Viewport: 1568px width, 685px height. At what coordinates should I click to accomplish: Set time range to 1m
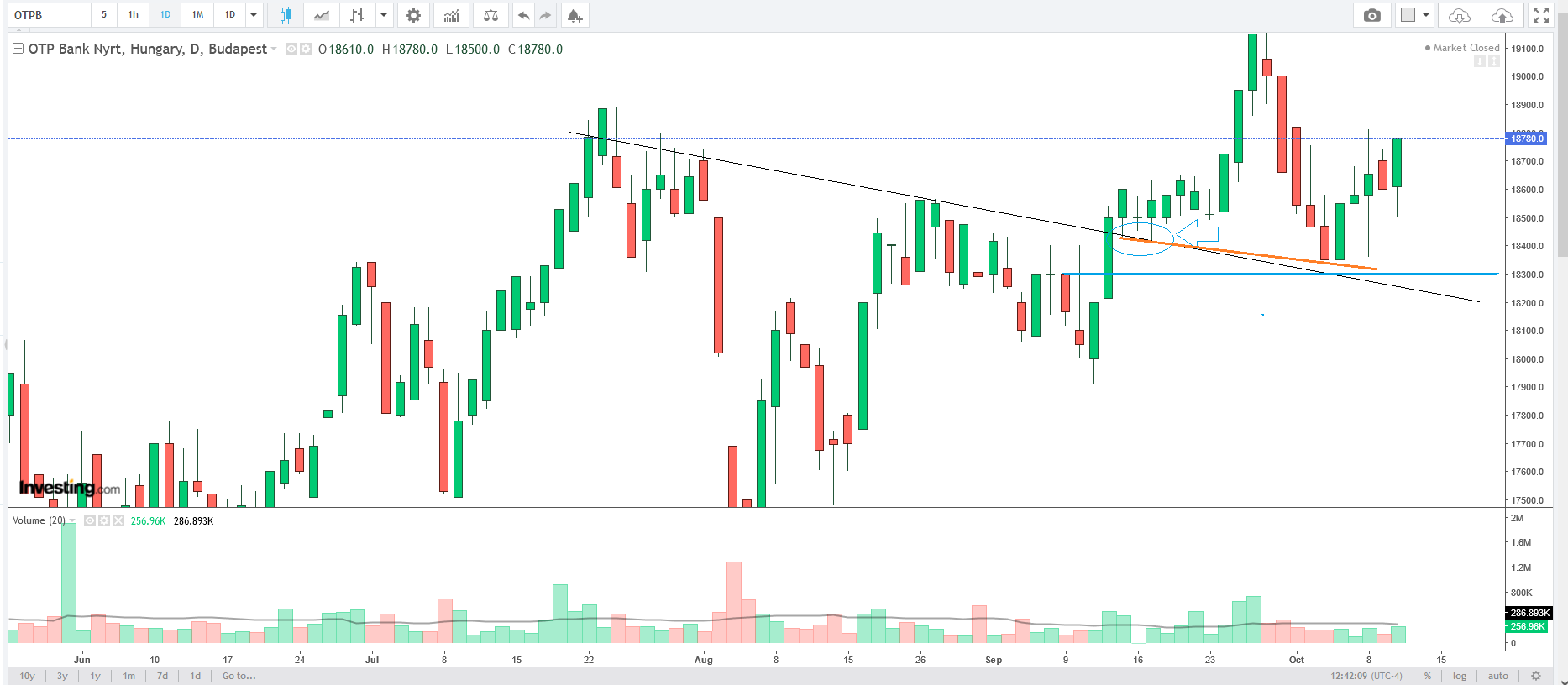[x=129, y=676]
